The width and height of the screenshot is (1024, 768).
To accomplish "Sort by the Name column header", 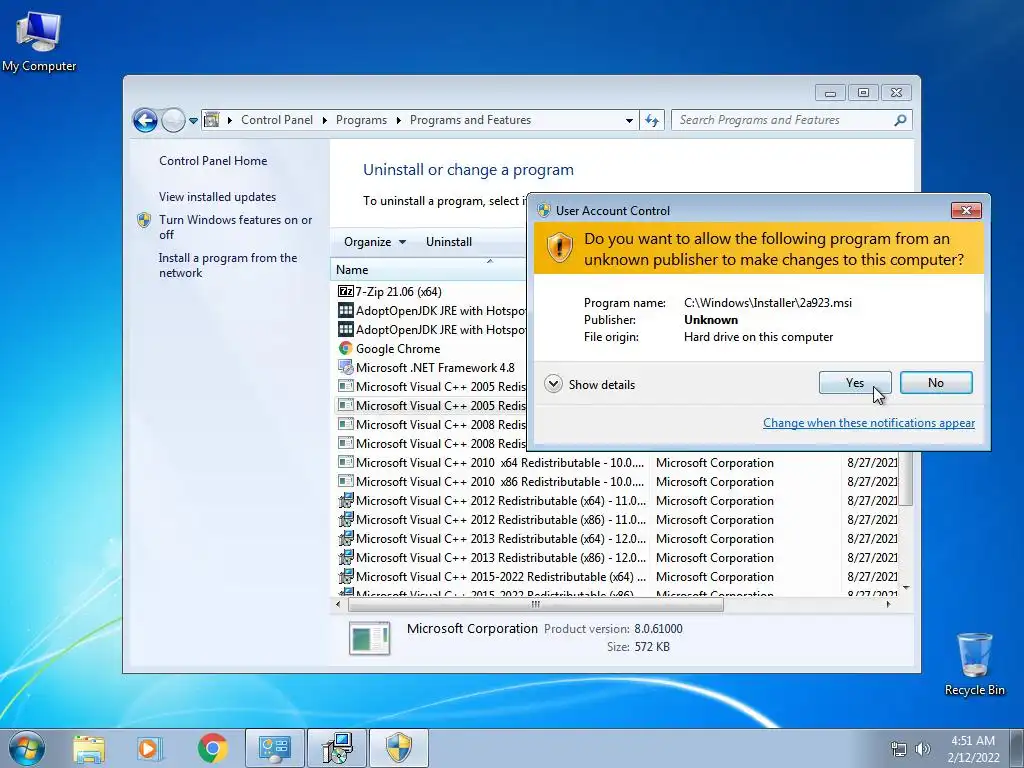I will click(x=428, y=270).
